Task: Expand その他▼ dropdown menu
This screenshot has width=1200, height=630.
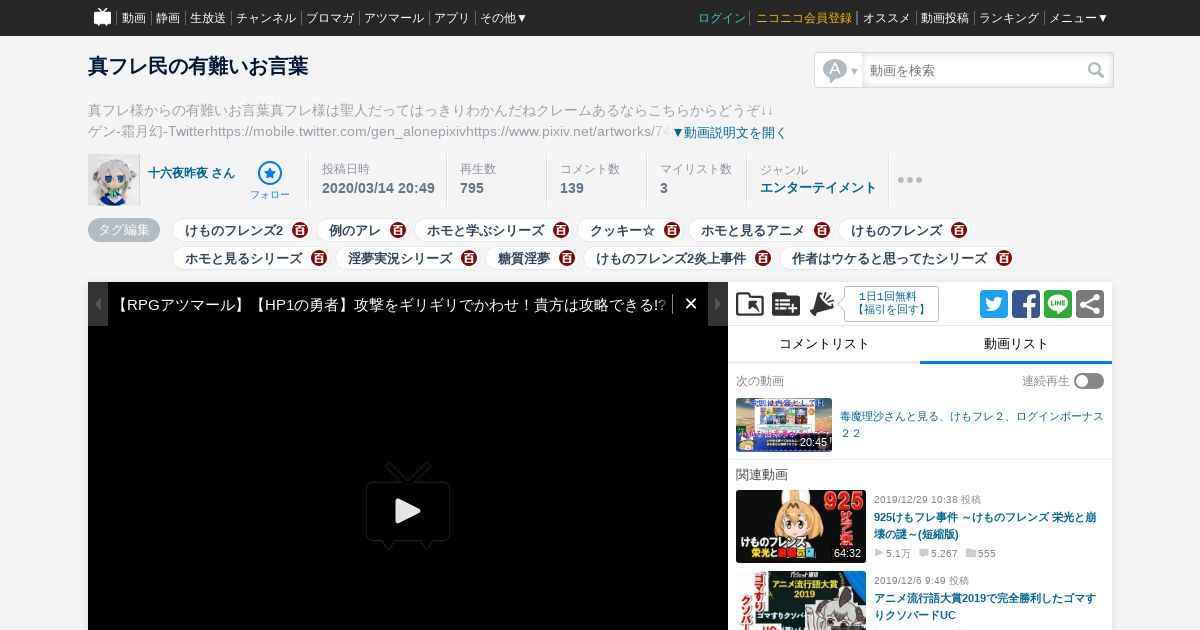Action: 504,18
